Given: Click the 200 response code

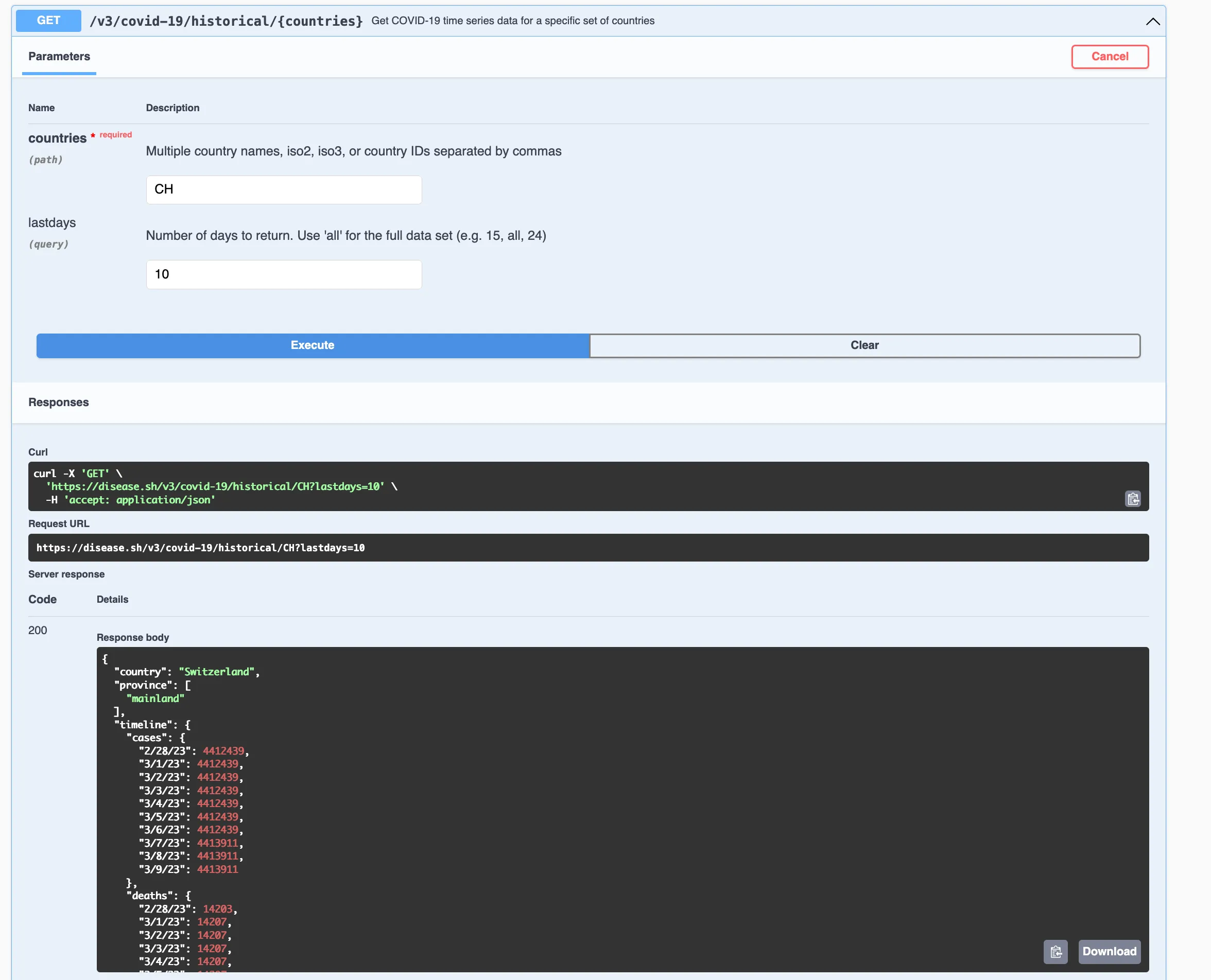Looking at the screenshot, I should tap(38, 630).
